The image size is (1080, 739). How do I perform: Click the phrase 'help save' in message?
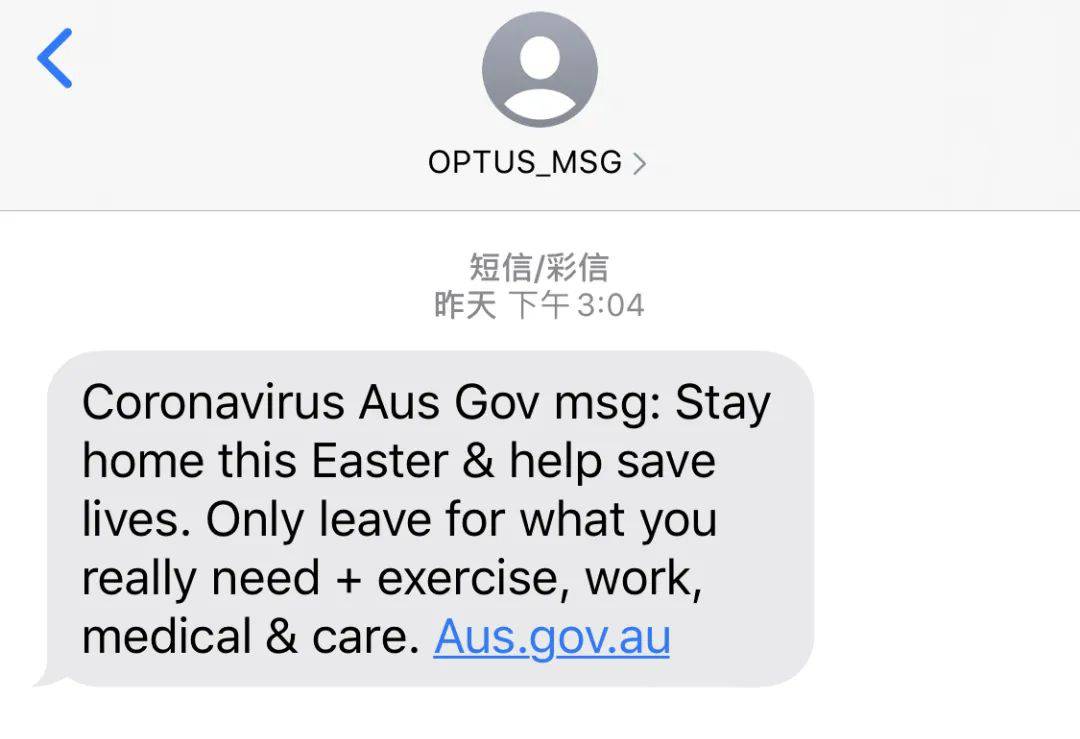click(x=612, y=462)
